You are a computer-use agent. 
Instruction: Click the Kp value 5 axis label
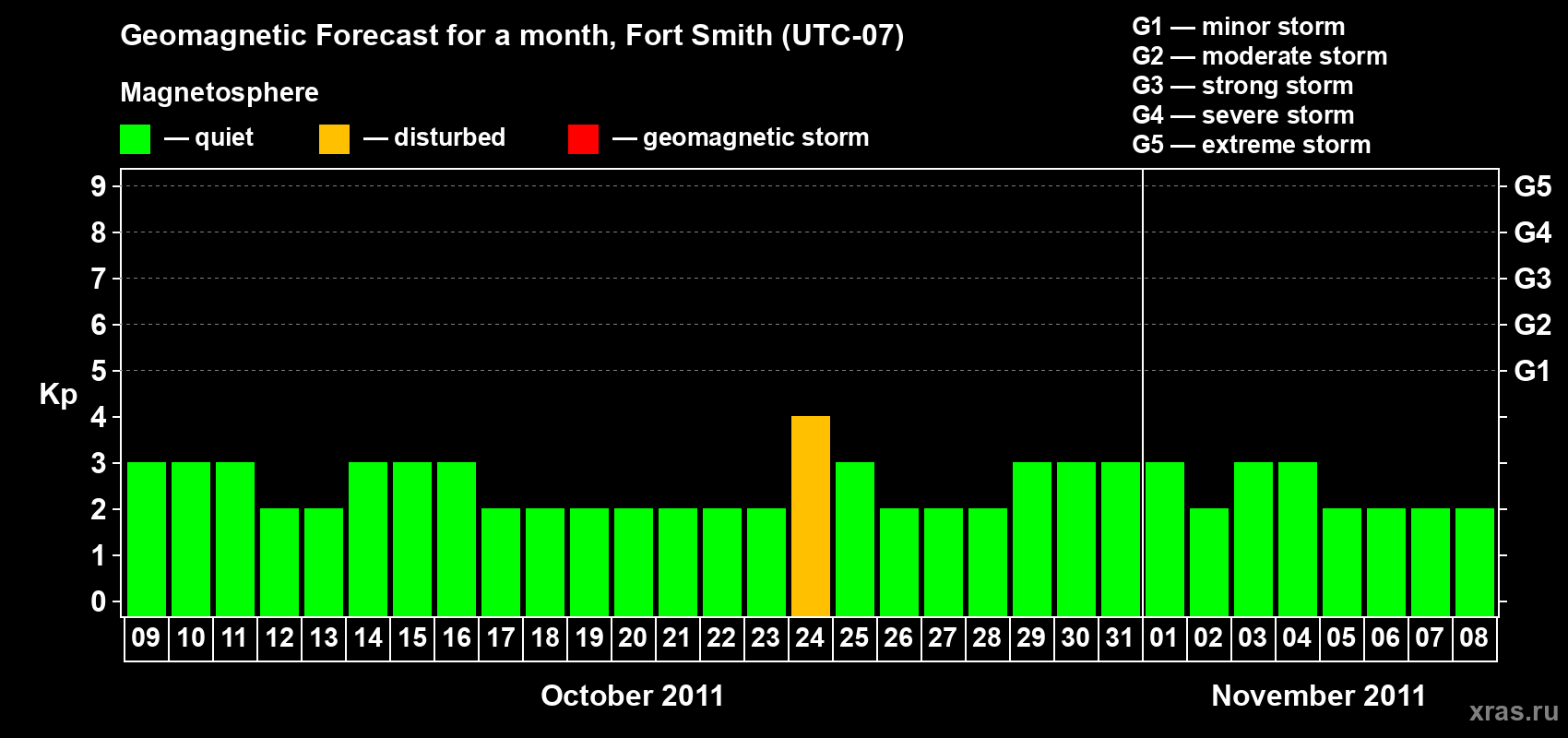98,371
